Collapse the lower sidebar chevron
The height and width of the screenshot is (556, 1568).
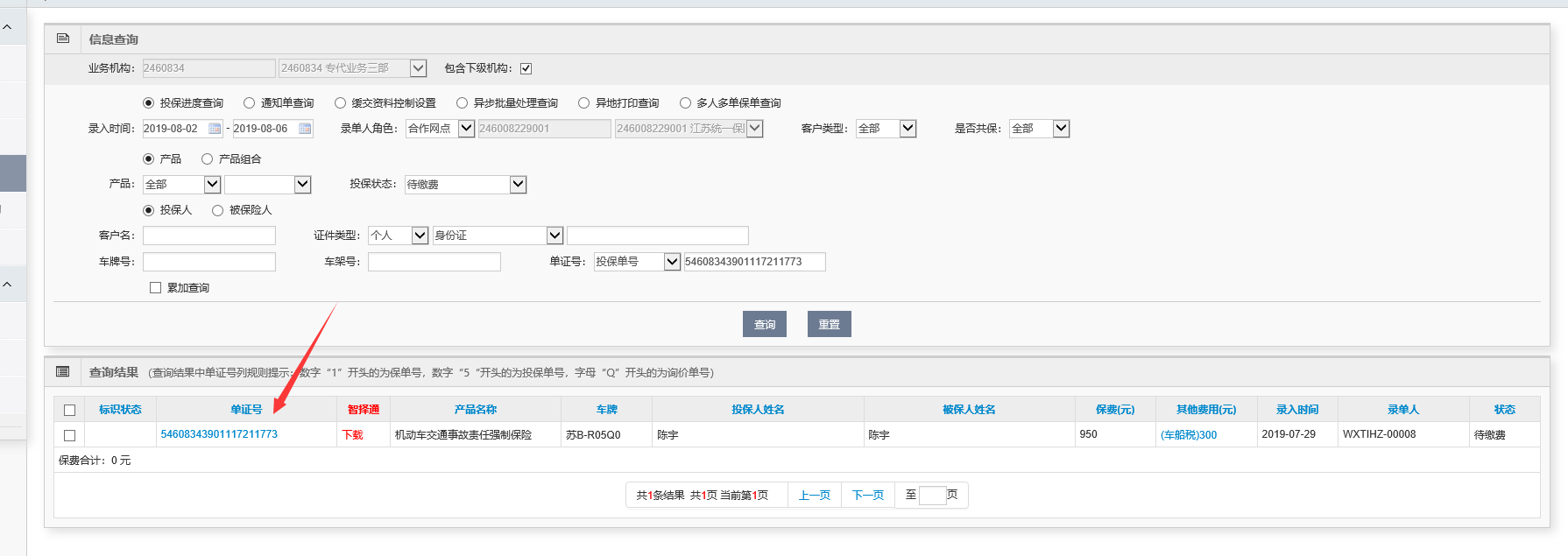pyautogui.click(x=7, y=285)
